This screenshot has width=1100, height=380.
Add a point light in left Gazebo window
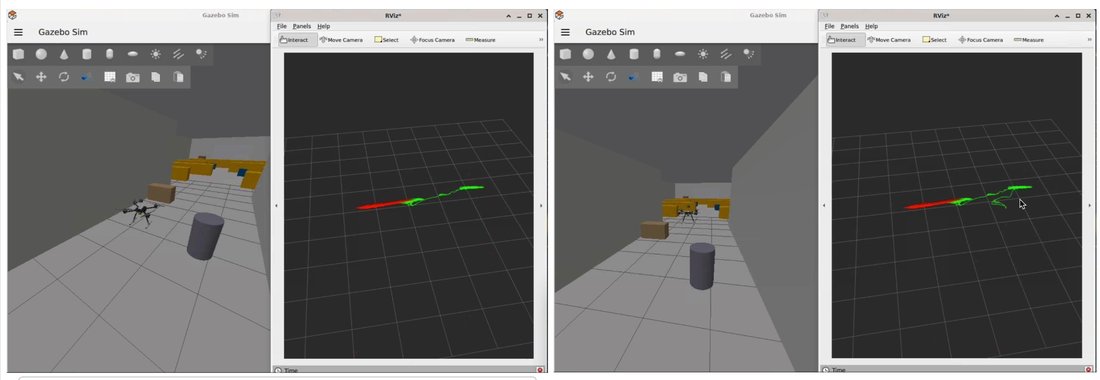(155, 54)
